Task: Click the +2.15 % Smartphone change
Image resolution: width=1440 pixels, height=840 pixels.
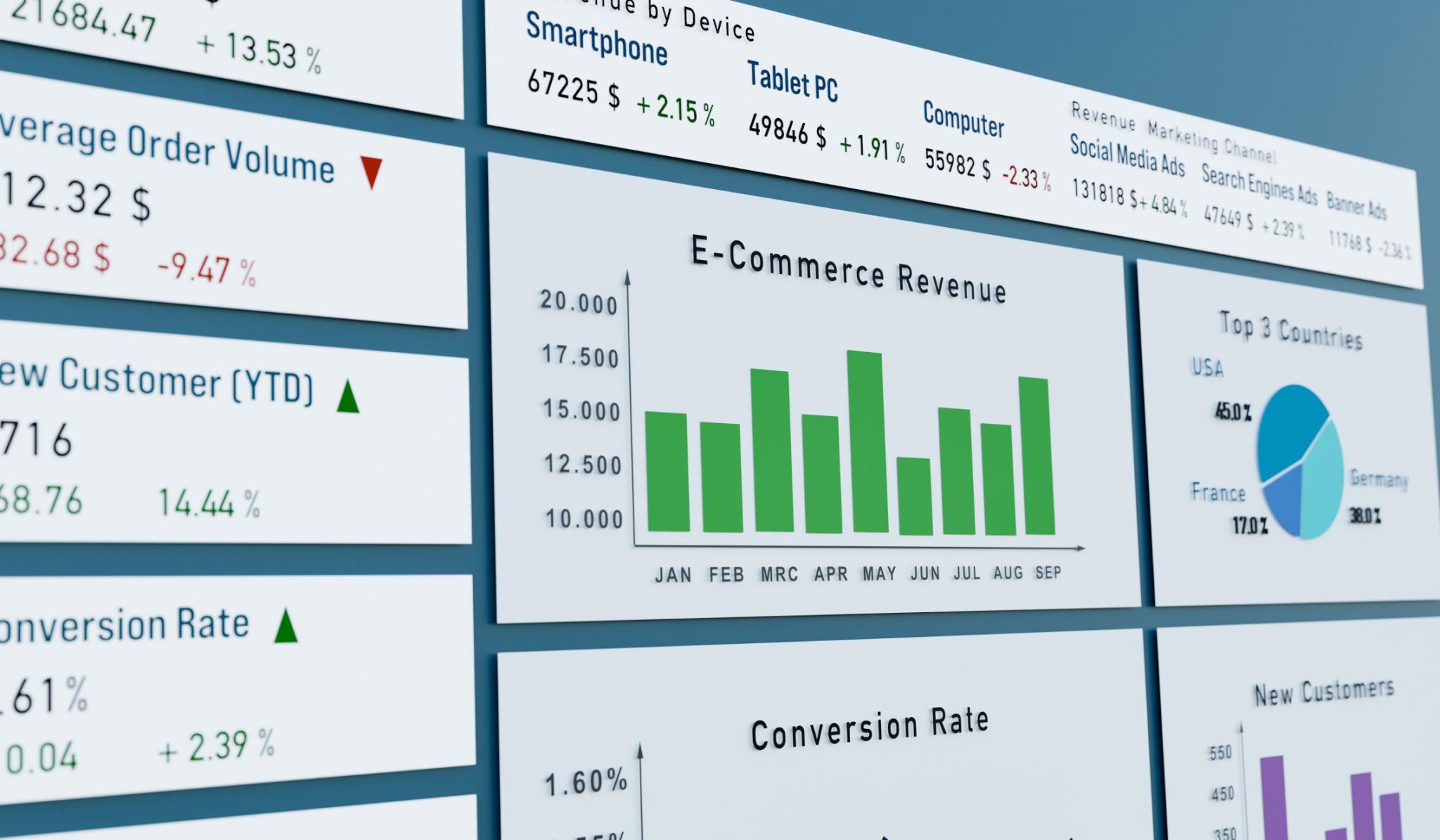Action: pos(675,111)
